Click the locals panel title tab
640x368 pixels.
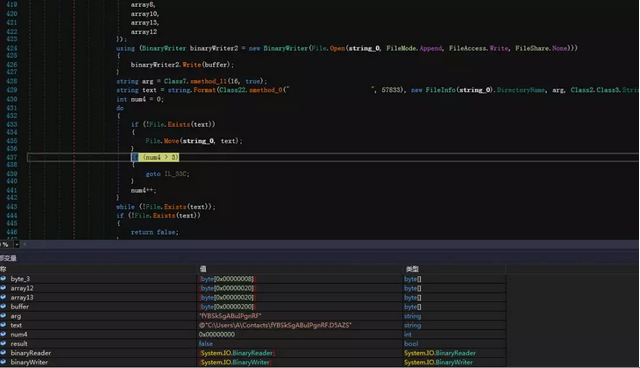(8, 258)
